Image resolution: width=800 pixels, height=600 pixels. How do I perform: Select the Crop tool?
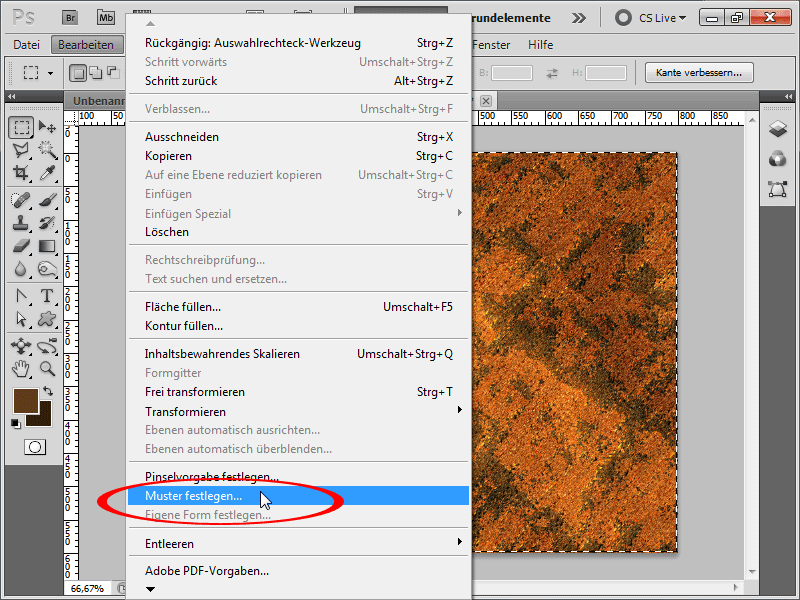(21, 173)
